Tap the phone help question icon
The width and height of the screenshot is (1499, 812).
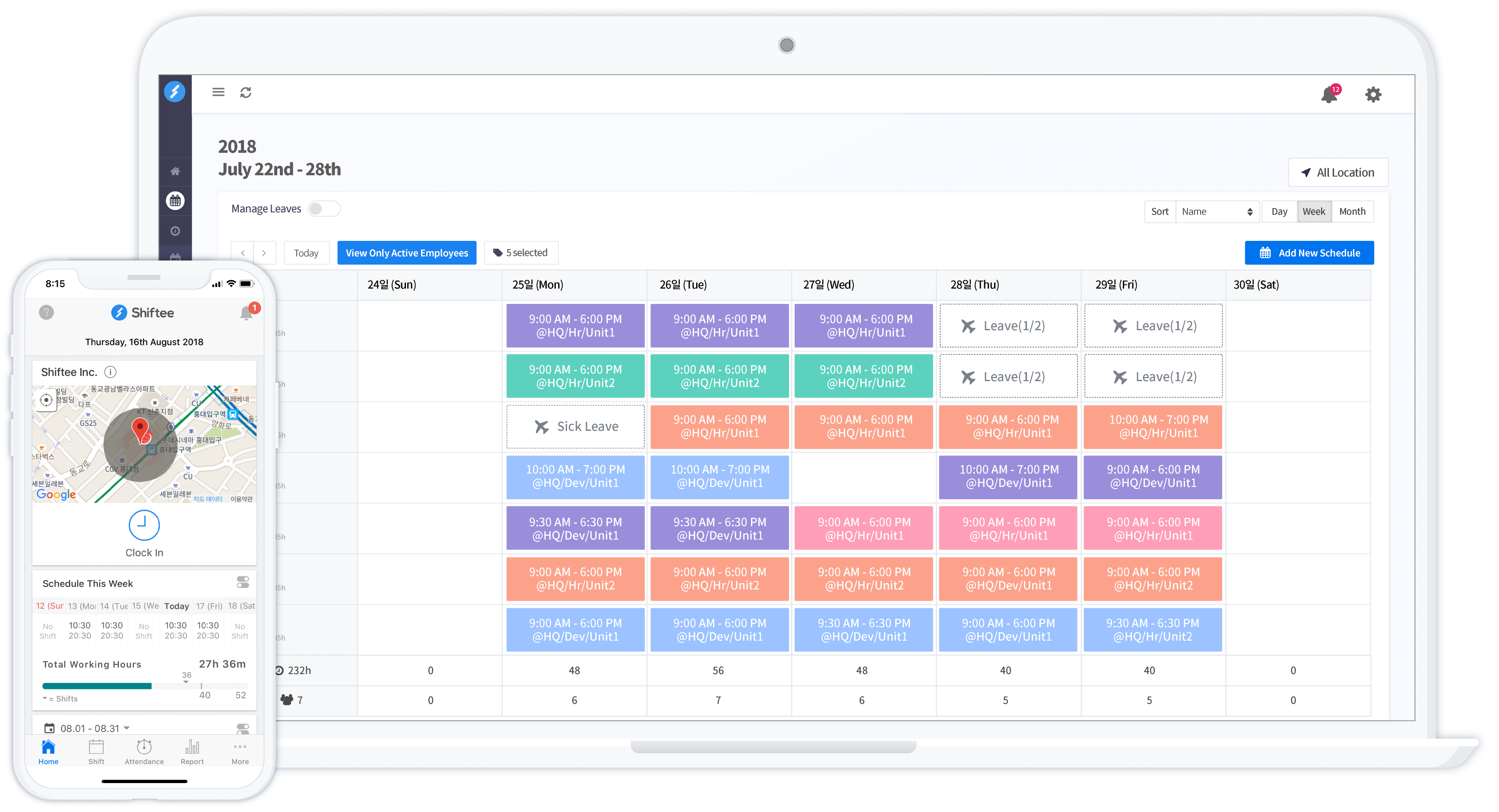(x=47, y=313)
